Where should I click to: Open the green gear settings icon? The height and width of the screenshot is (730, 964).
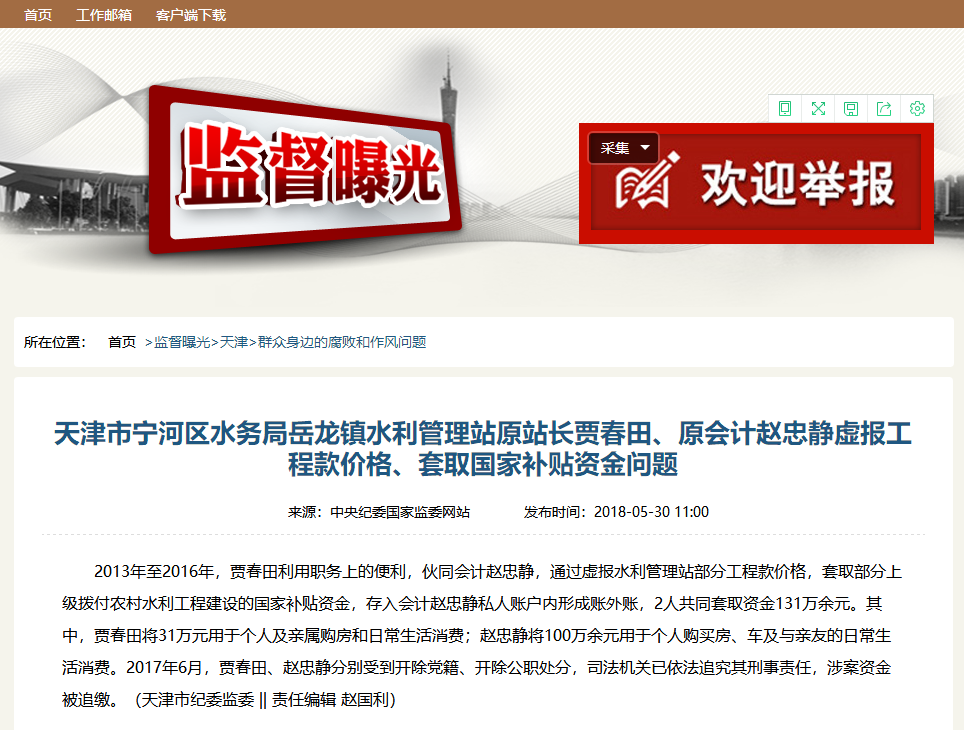tap(917, 109)
